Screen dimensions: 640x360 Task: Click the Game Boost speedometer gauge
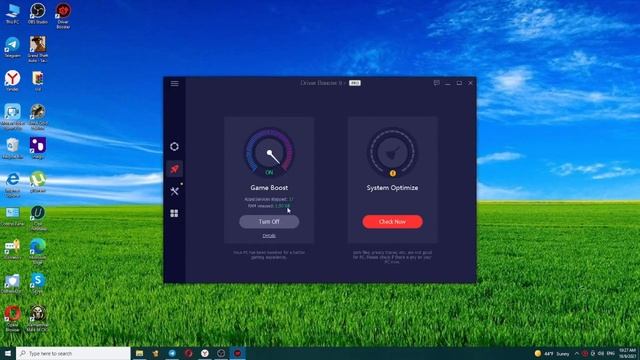point(269,153)
